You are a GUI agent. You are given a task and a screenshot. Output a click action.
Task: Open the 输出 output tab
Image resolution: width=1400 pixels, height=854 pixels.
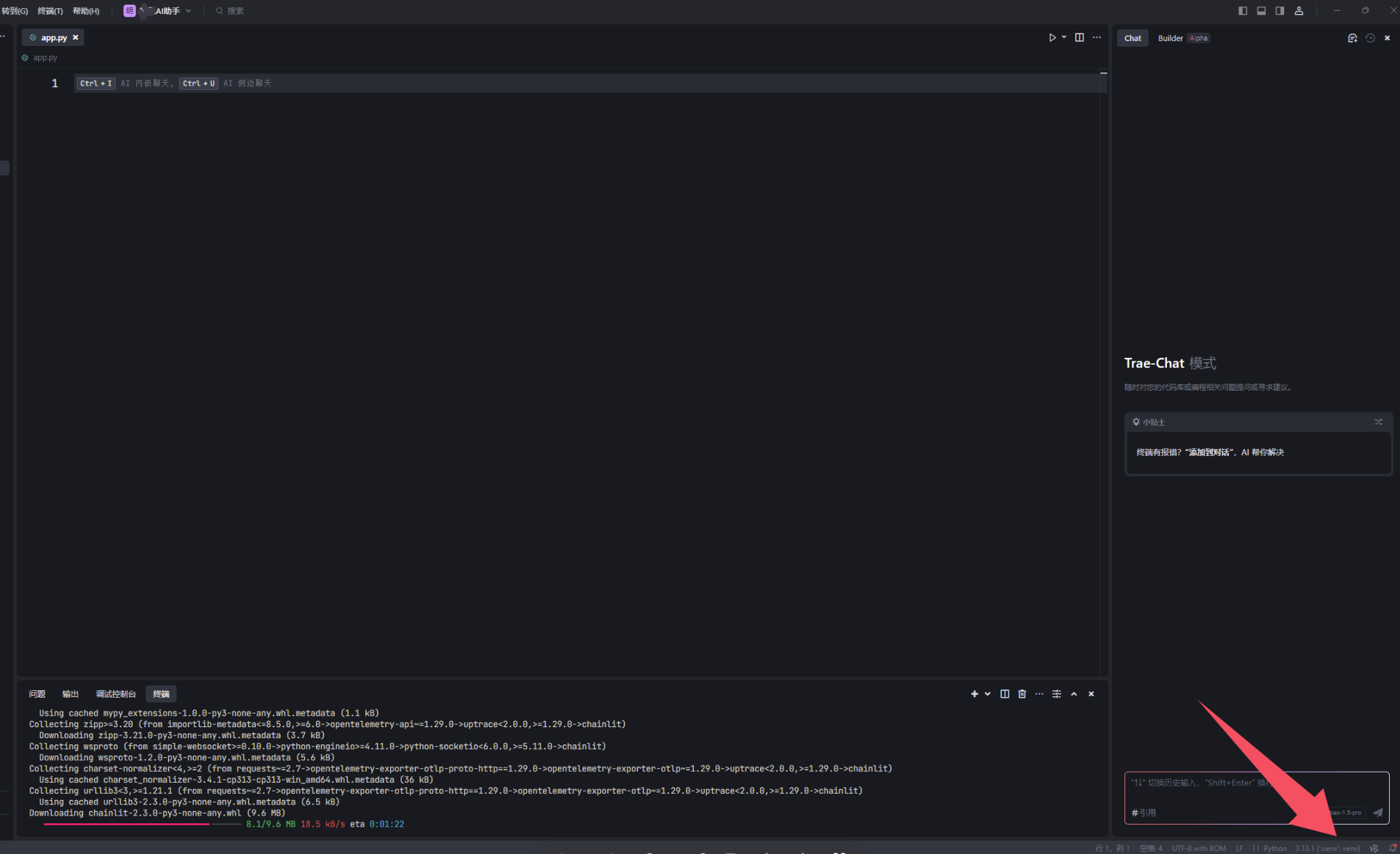point(70,694)
